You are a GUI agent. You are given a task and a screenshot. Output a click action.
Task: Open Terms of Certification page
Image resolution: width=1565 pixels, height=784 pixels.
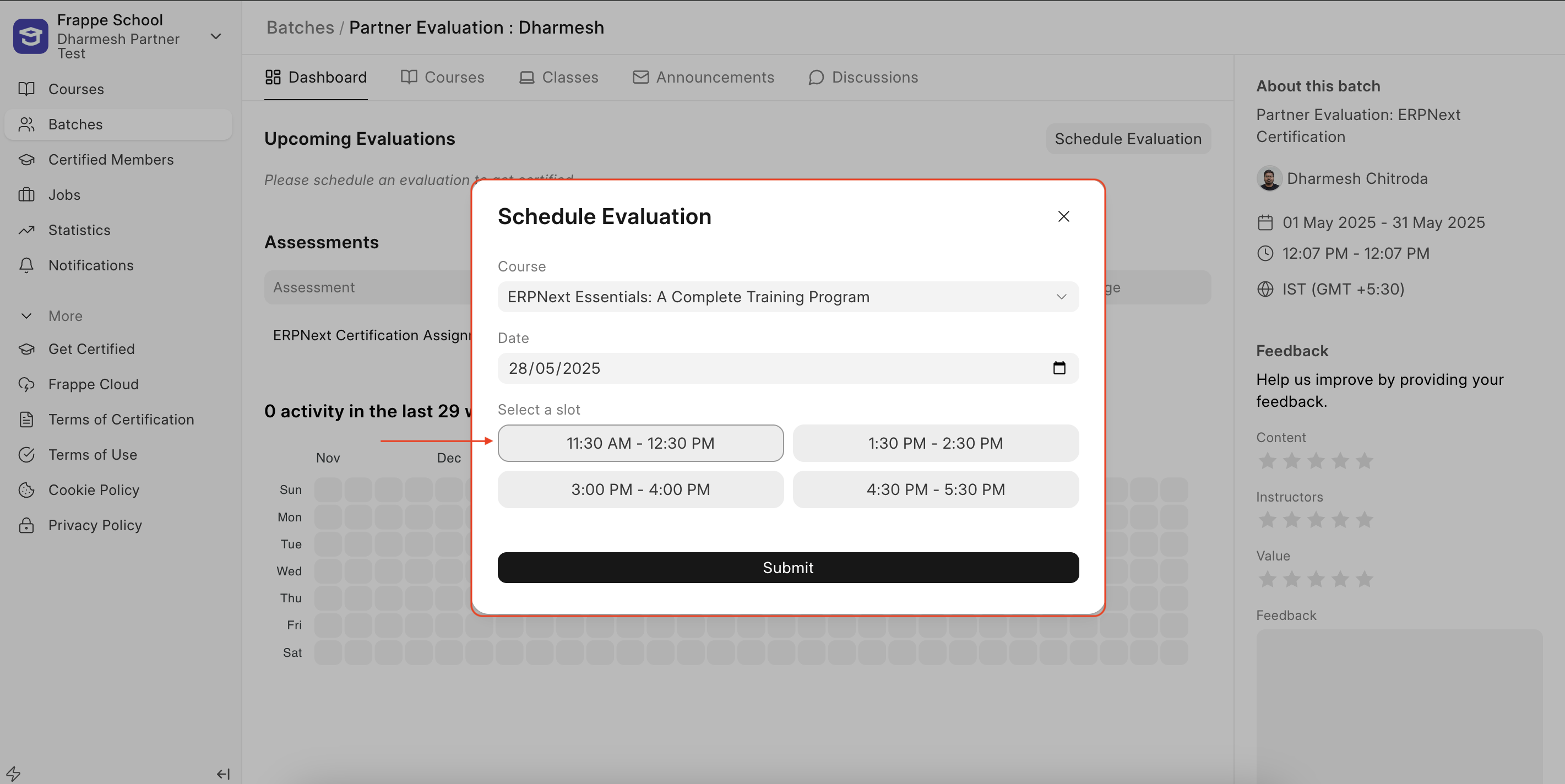[118, 420]
